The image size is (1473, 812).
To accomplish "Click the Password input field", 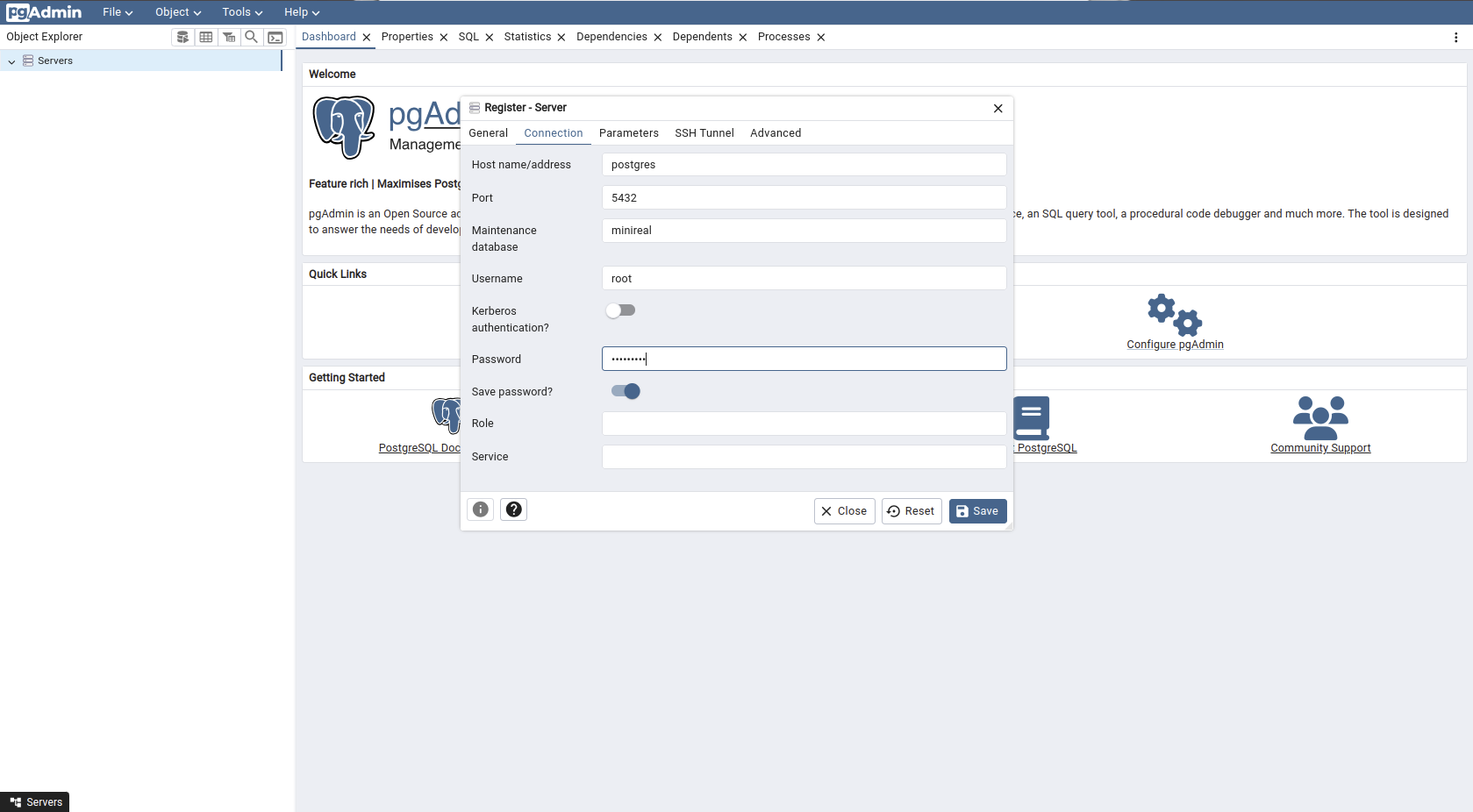I will tap(804, 359).
